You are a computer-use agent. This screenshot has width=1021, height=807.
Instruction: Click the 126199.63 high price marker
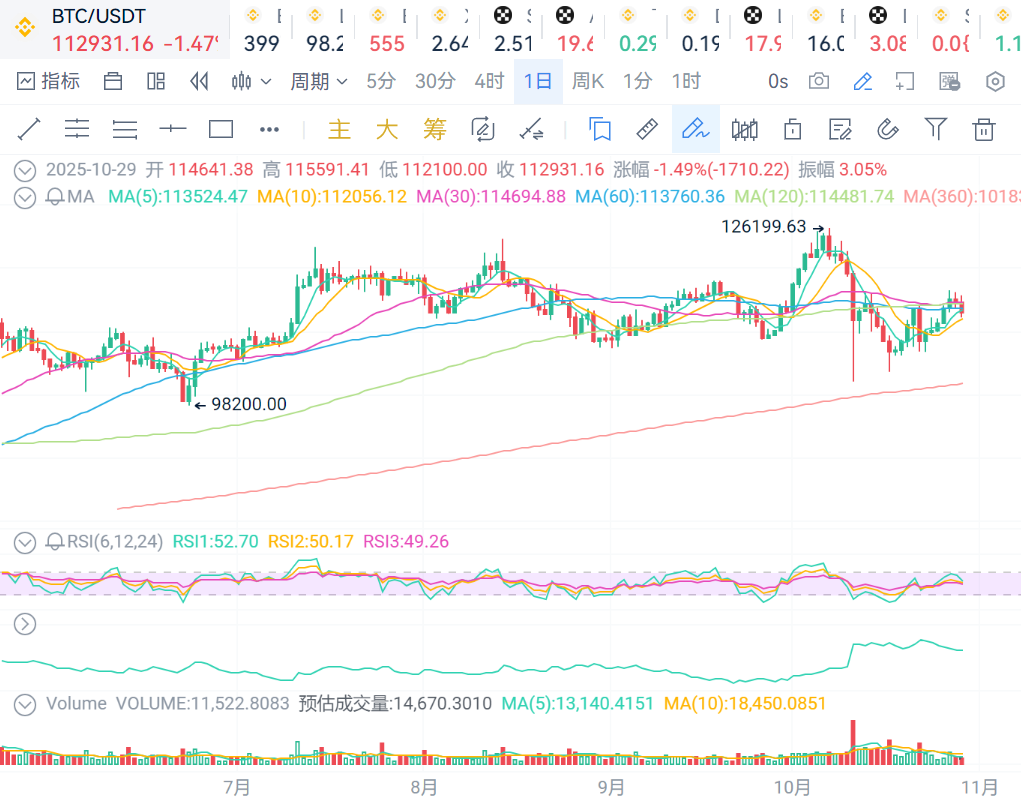tap(763, 227)
